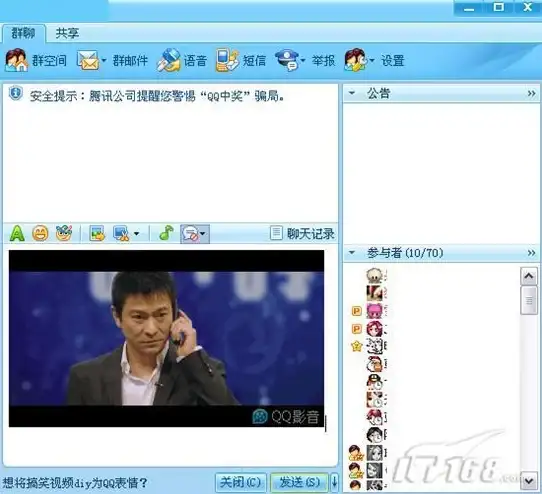542x494 pixels.
Task: Minimize the chat window
Action: point(469,8)
